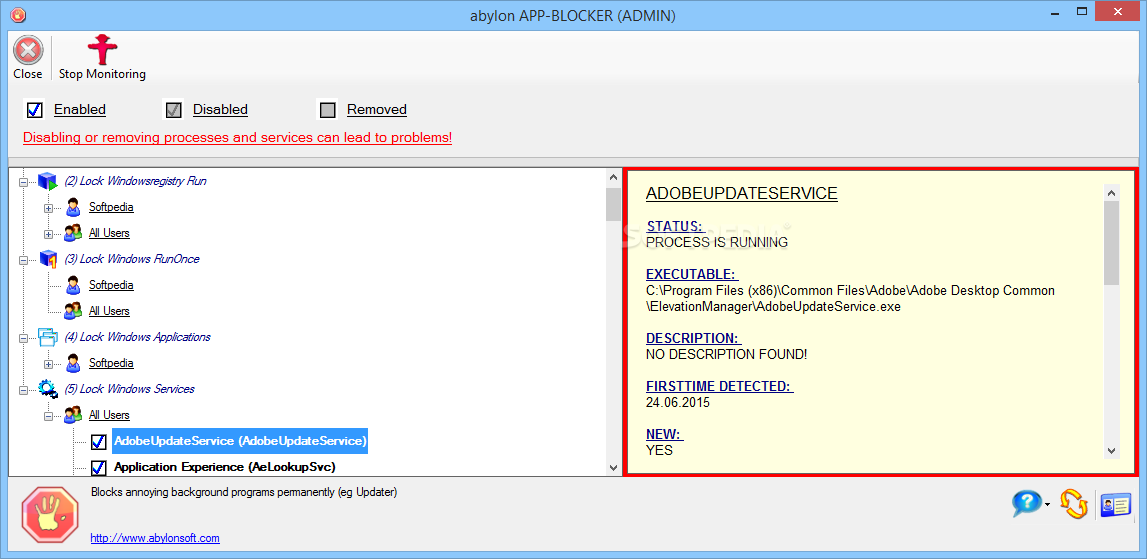Click the NO DESCRIPTION FOUND! text
Image resolution: width=1147 pixels, height=559 pixels.
pyautogui.click(x=725, y=355)
